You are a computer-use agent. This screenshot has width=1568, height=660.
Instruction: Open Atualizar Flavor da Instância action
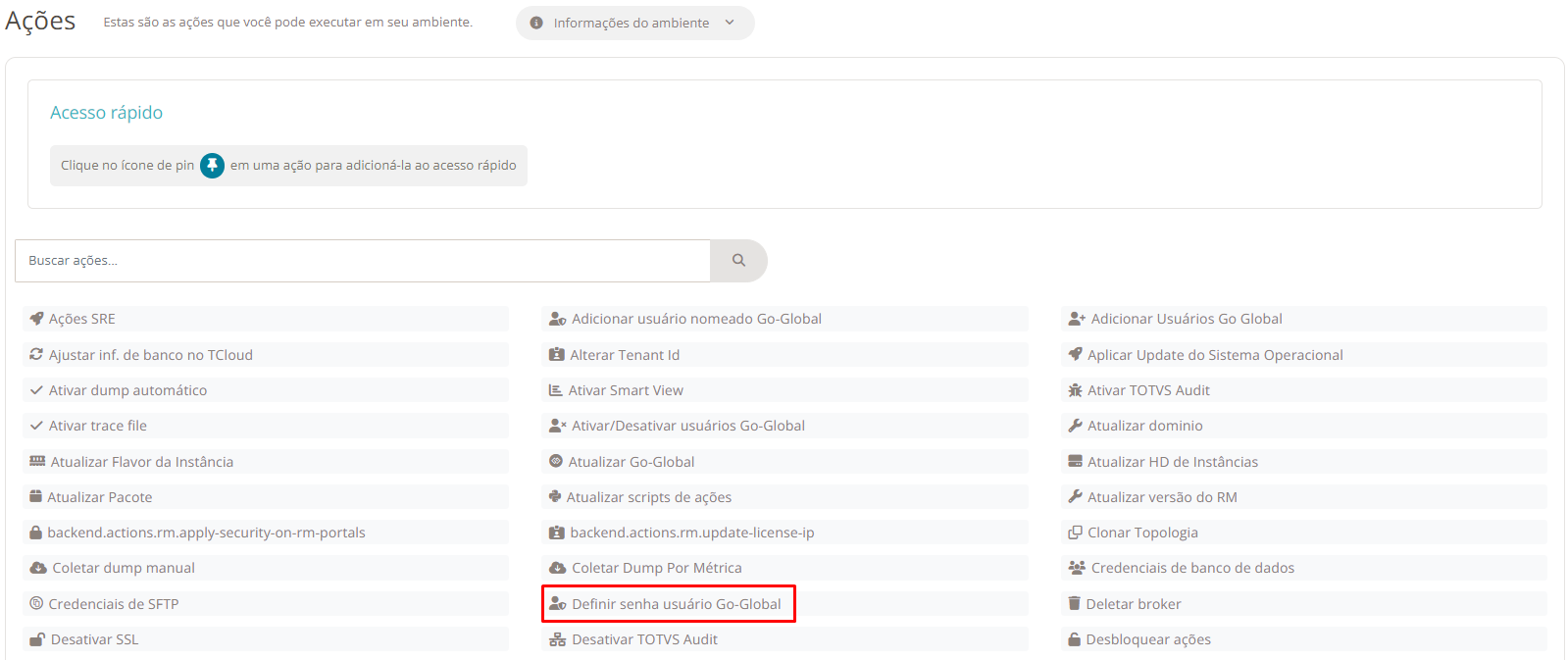(266, 461)
